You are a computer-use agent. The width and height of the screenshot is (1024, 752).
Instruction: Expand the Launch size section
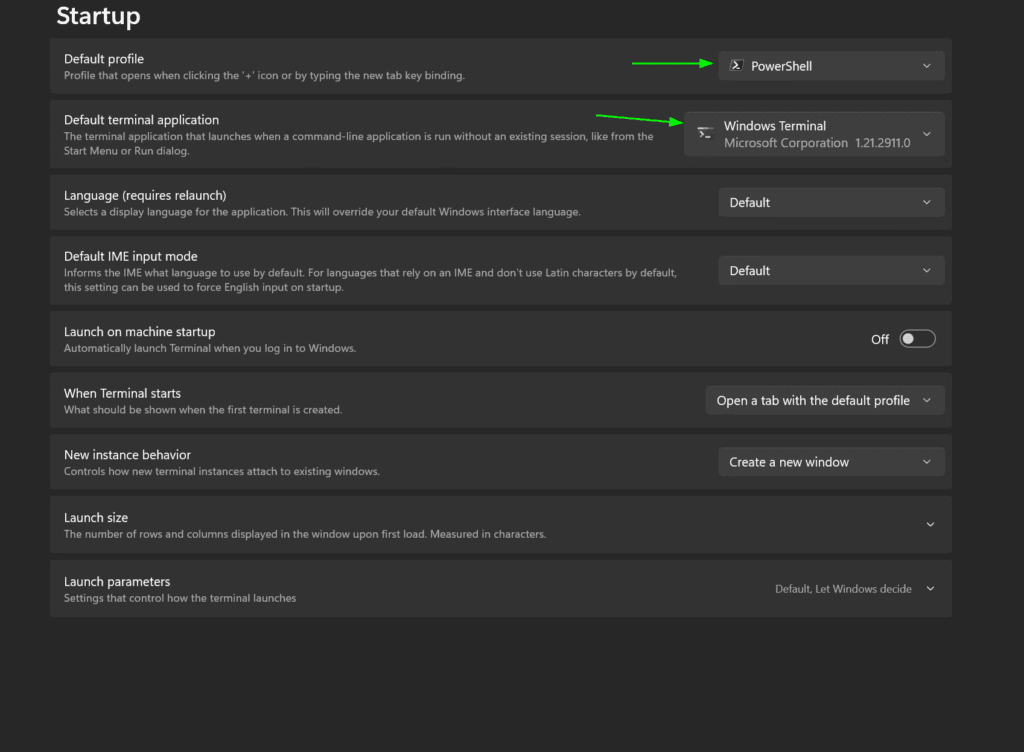pyautogui.click(x=500, y=524)
